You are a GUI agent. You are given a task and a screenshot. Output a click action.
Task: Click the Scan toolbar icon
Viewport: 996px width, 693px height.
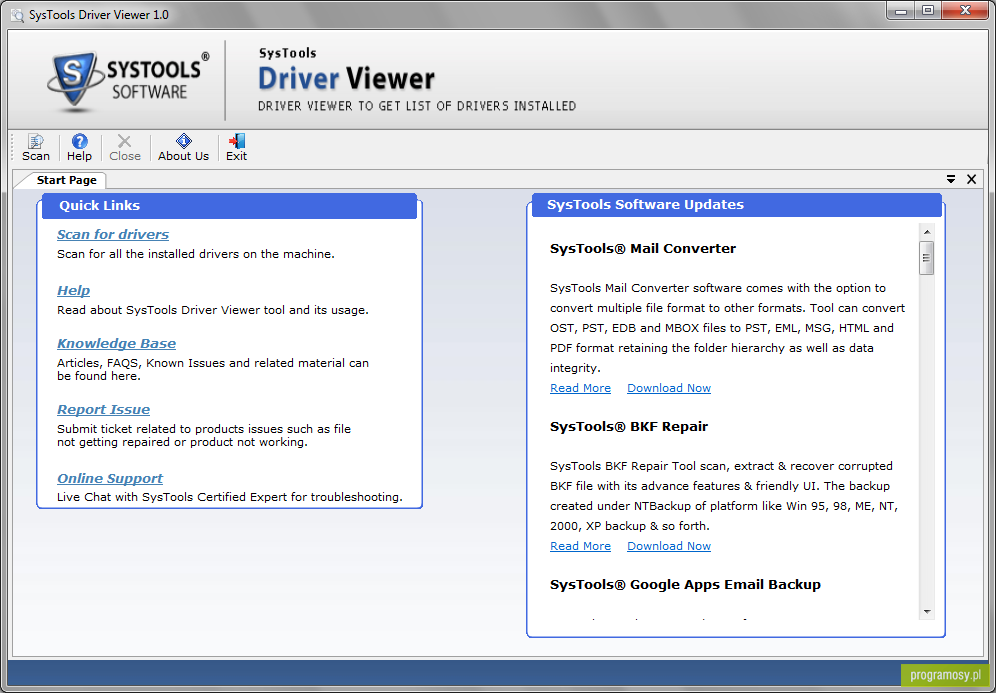(36, 147)
